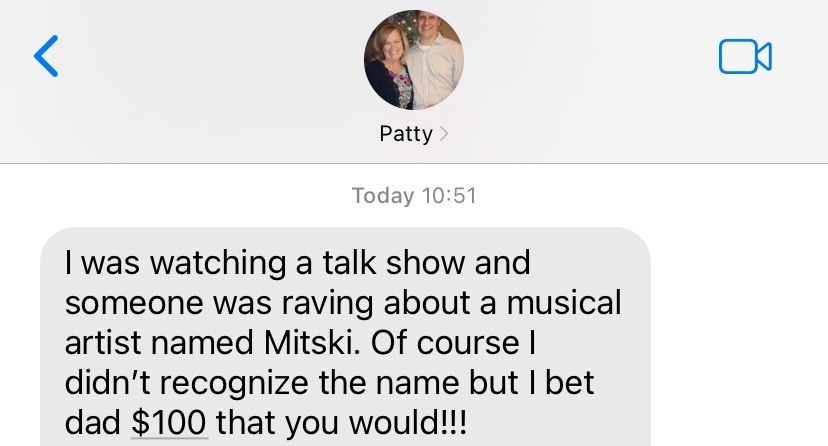
Task: Start a FaceTime video call
Action: 745,56
